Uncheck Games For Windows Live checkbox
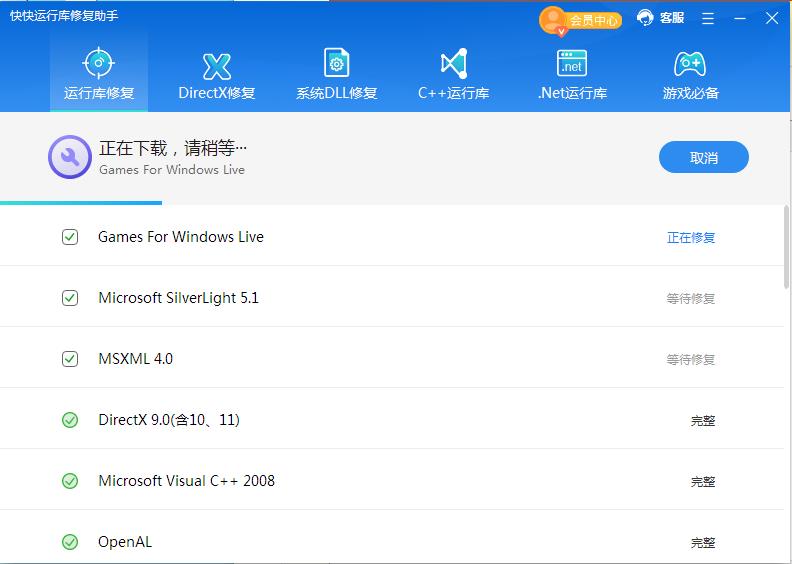 70,237
